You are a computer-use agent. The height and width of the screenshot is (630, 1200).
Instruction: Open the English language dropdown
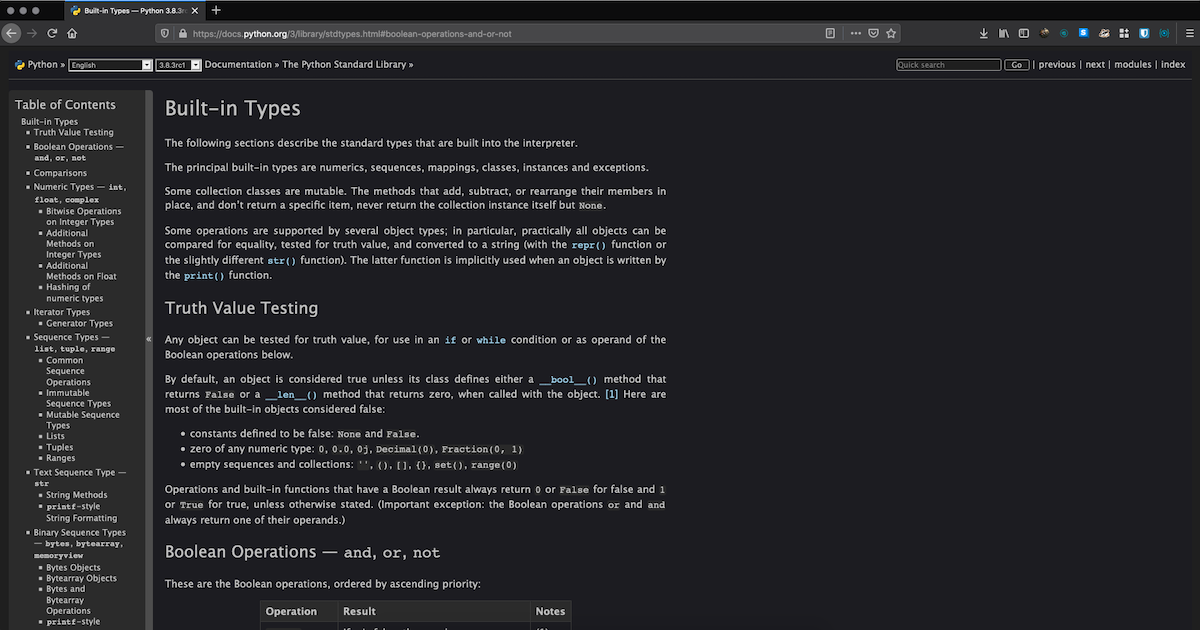[110, 65]
